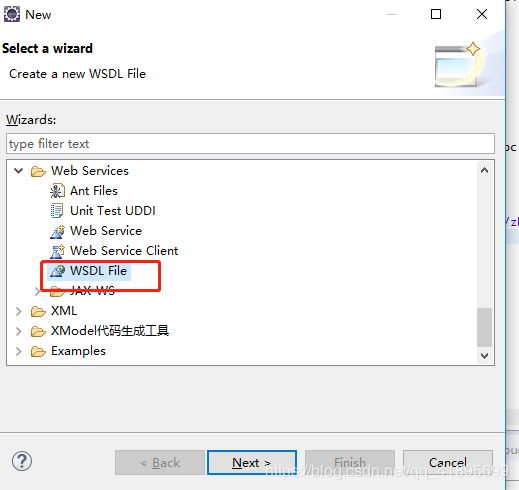Viewport: 519px width, 490px height.
Task: Expand the XML category
Action: (19, 311)
